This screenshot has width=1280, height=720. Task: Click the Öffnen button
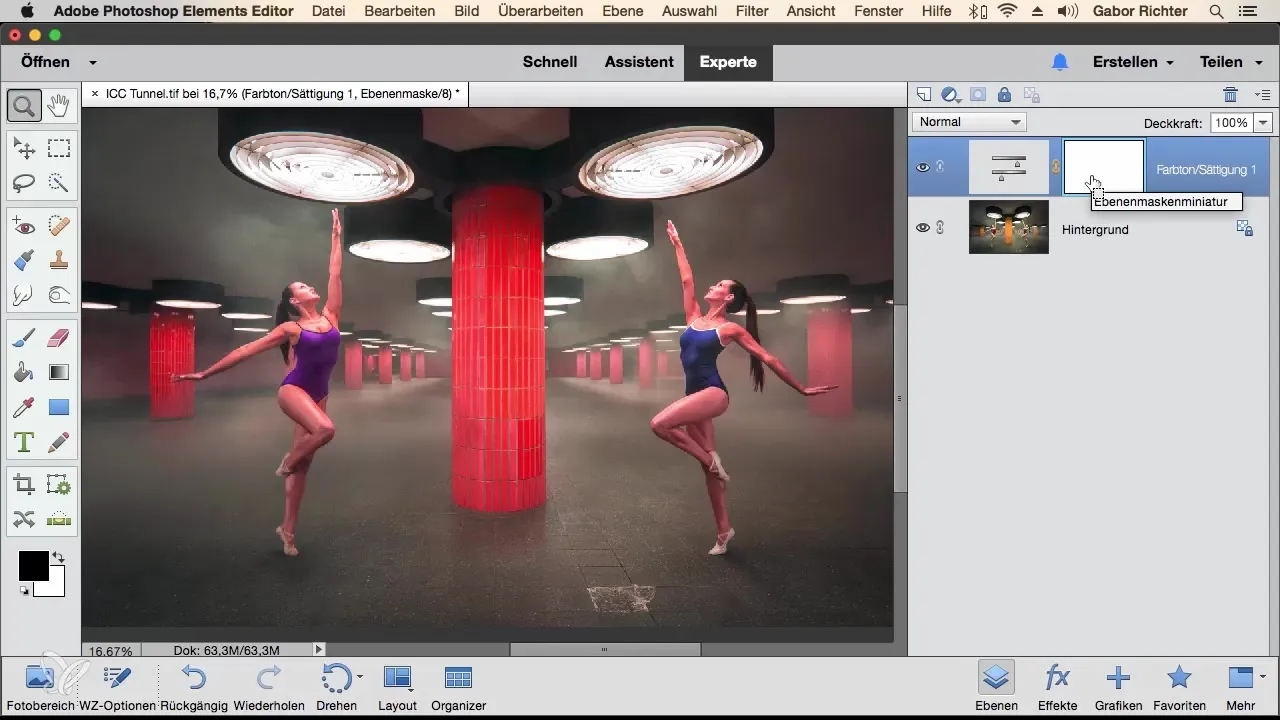pos(45,62)
